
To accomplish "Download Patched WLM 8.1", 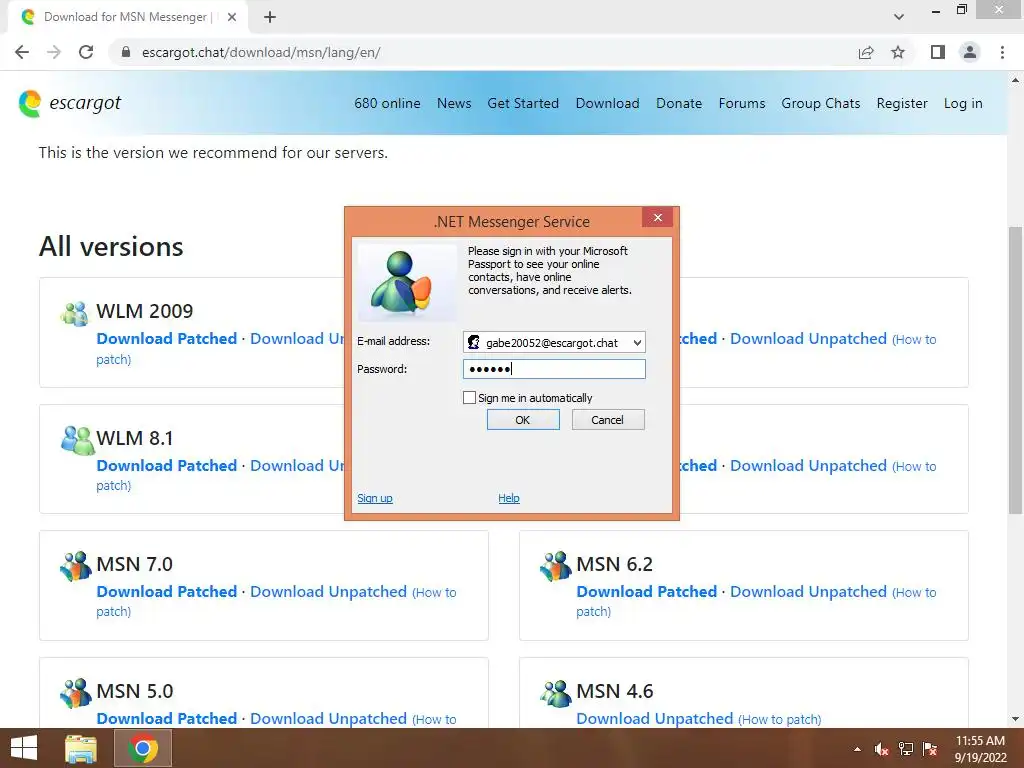I will pos(167,466).
